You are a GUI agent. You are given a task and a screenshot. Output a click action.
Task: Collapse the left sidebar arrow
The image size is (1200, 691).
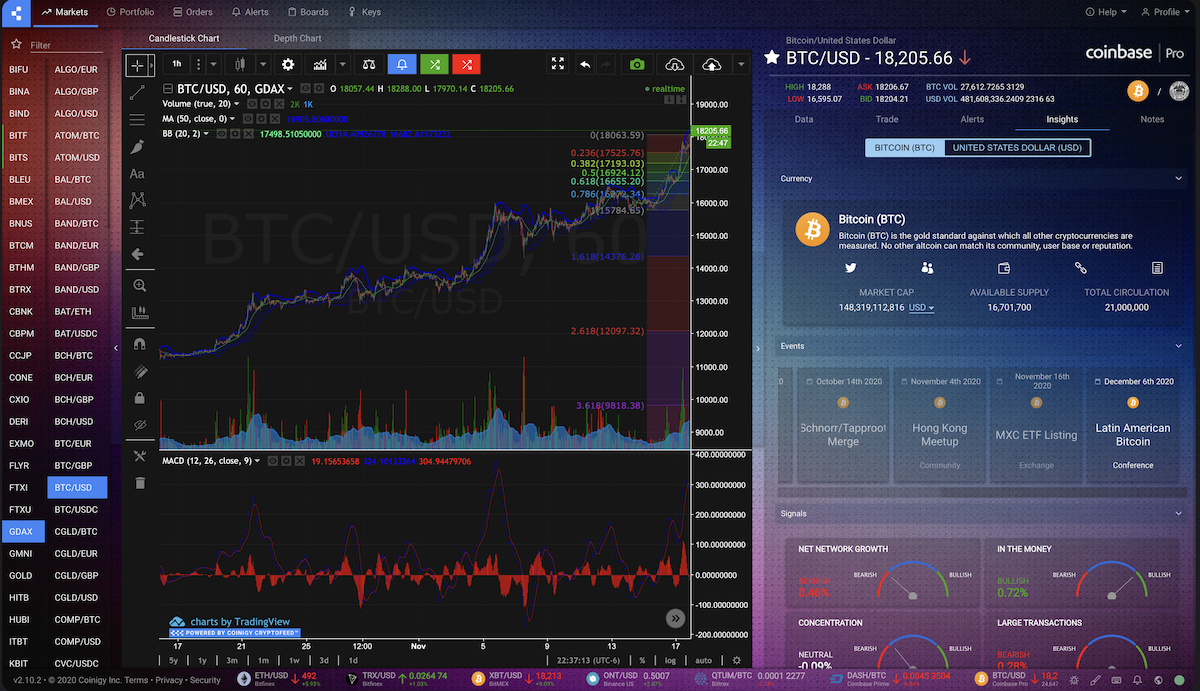[x=115, y=347]
